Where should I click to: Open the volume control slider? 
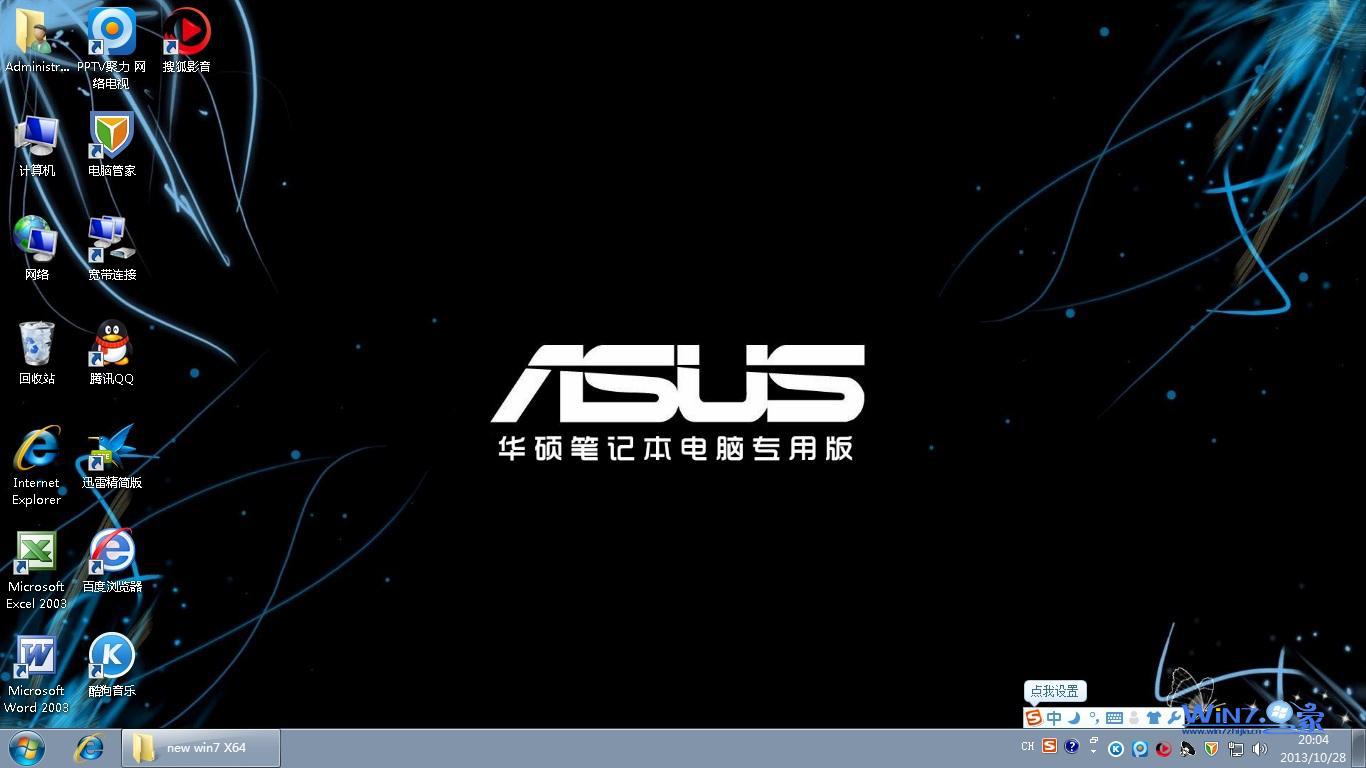pos(1259,748)
